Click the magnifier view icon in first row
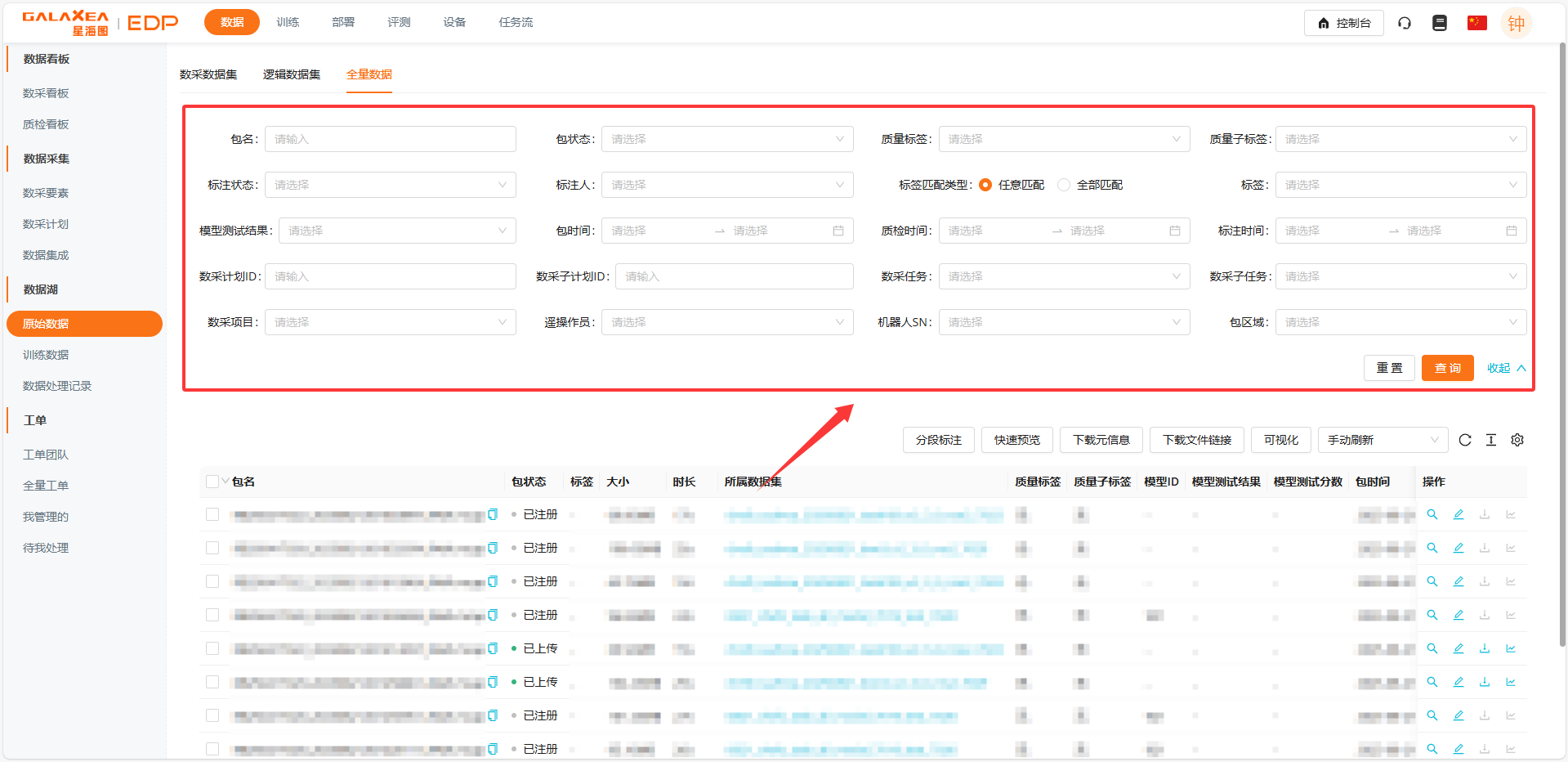 tap(1432, 514)
